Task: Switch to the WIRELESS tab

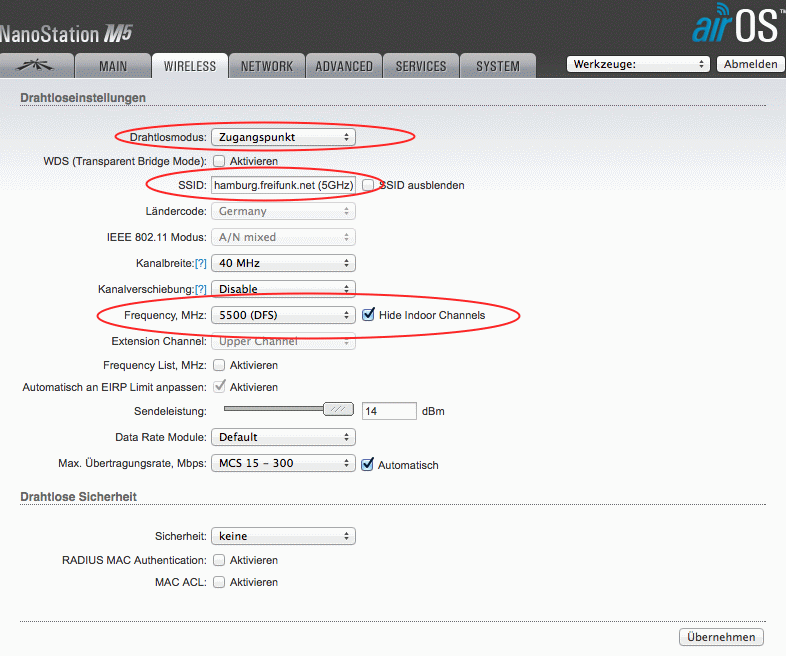Action: [x=190, y=66]
